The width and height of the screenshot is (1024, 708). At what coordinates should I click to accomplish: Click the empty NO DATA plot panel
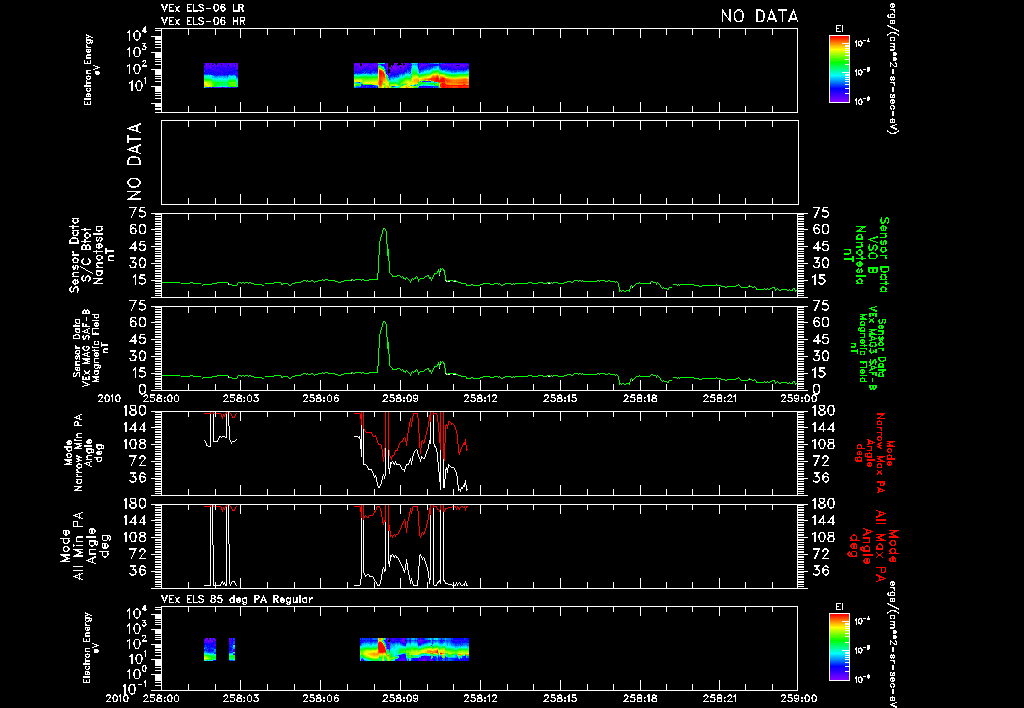pyautogui.click(x=479, y=162)
